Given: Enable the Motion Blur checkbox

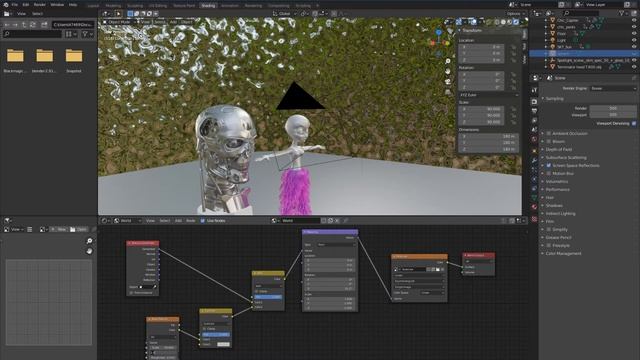Looking at the screenshot, I should point(549,173).
